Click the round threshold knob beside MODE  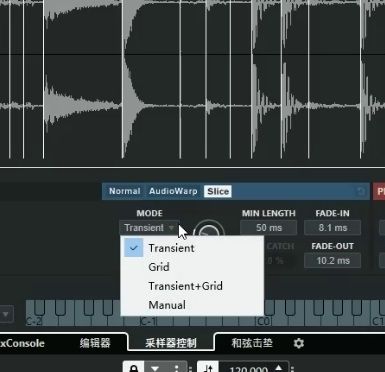pyautogui.click(x=209, y=229)
